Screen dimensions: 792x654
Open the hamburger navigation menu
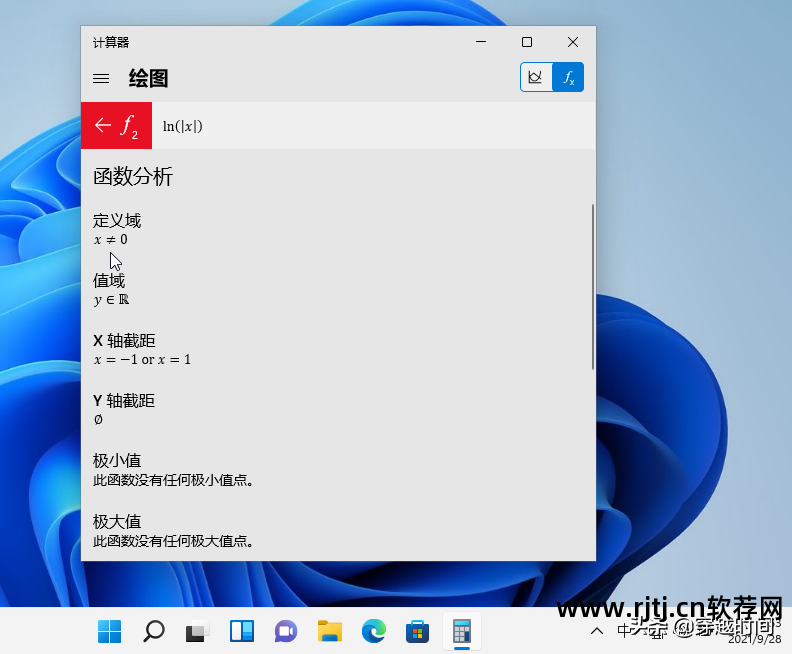point(101,78)
